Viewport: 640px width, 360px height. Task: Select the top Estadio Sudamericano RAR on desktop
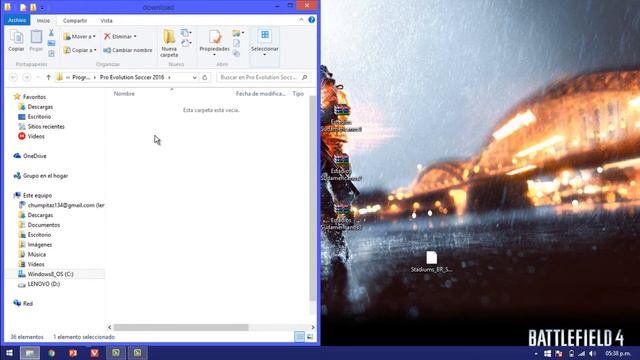341,118
